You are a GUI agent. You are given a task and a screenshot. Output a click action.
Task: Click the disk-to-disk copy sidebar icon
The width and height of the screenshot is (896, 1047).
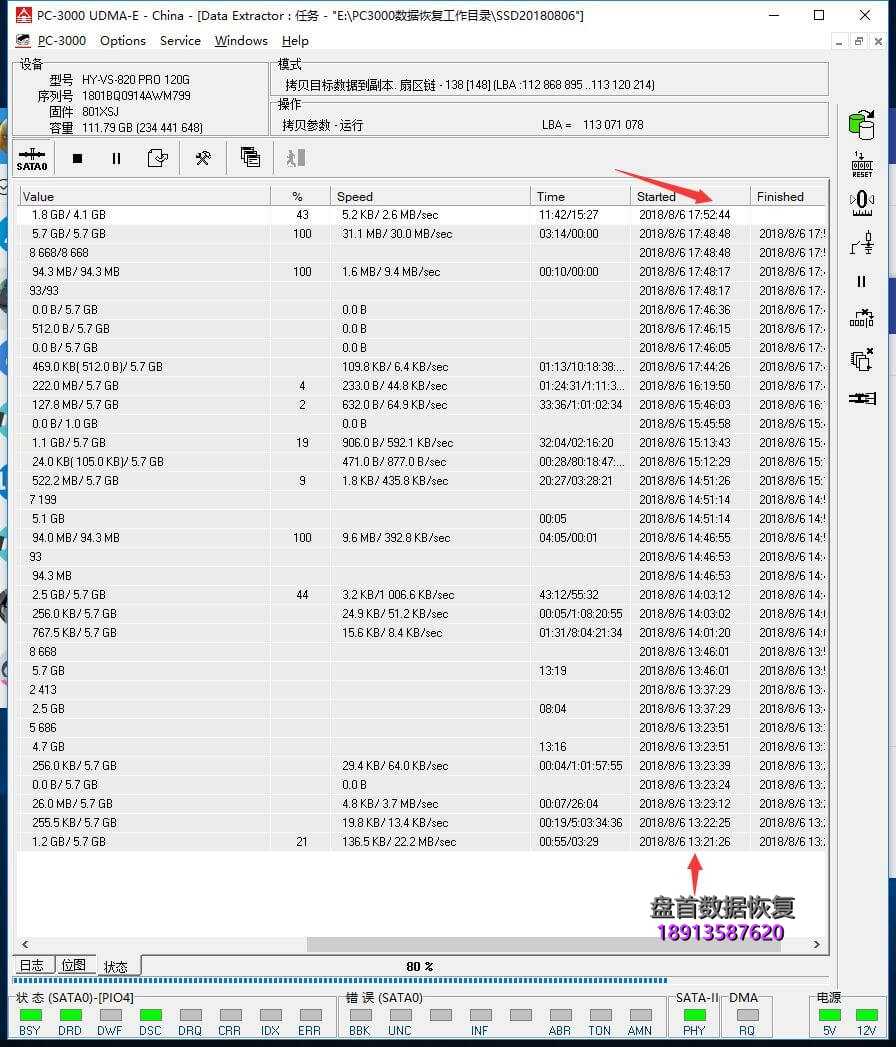[861, 122]
